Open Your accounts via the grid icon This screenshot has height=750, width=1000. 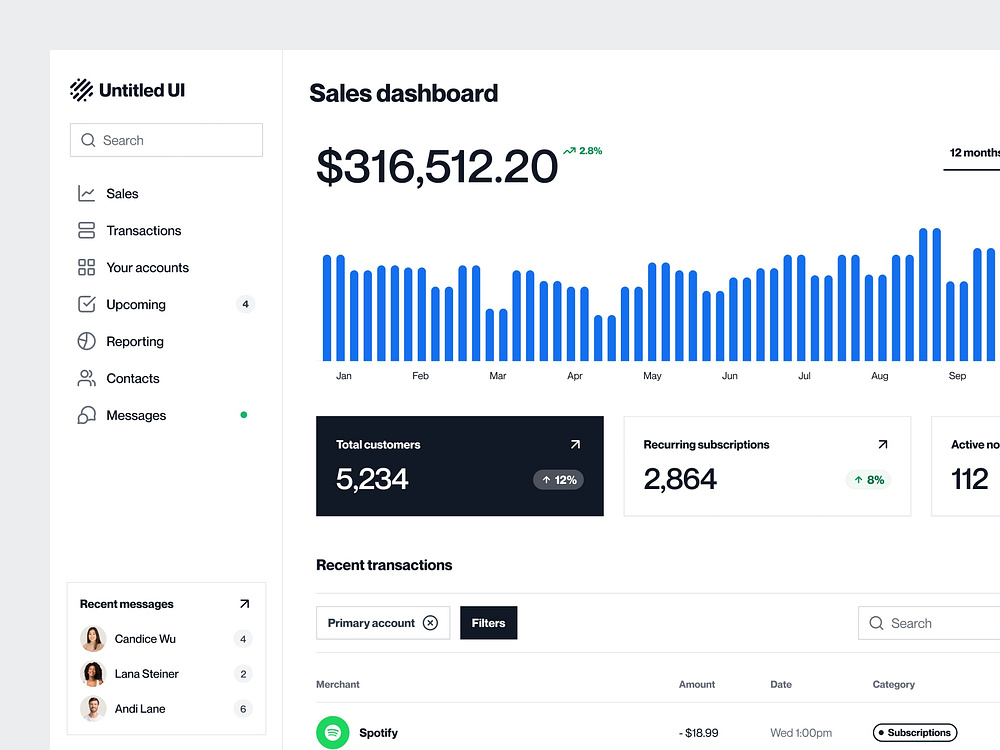tap(85, 267)
